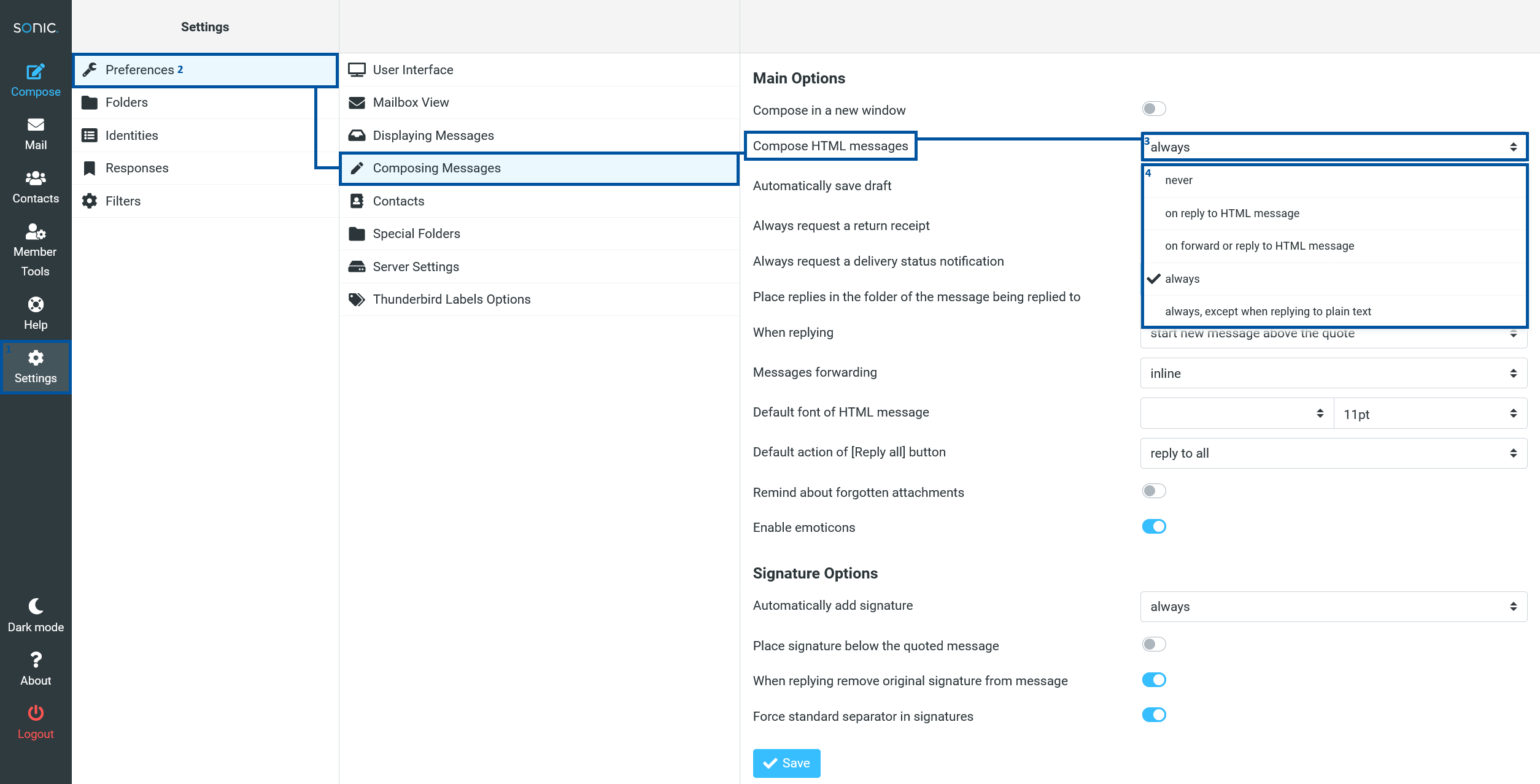Screen dimensions: 1540x784
Task: Click the Special Folders folder icon
Action: (357, 234)
